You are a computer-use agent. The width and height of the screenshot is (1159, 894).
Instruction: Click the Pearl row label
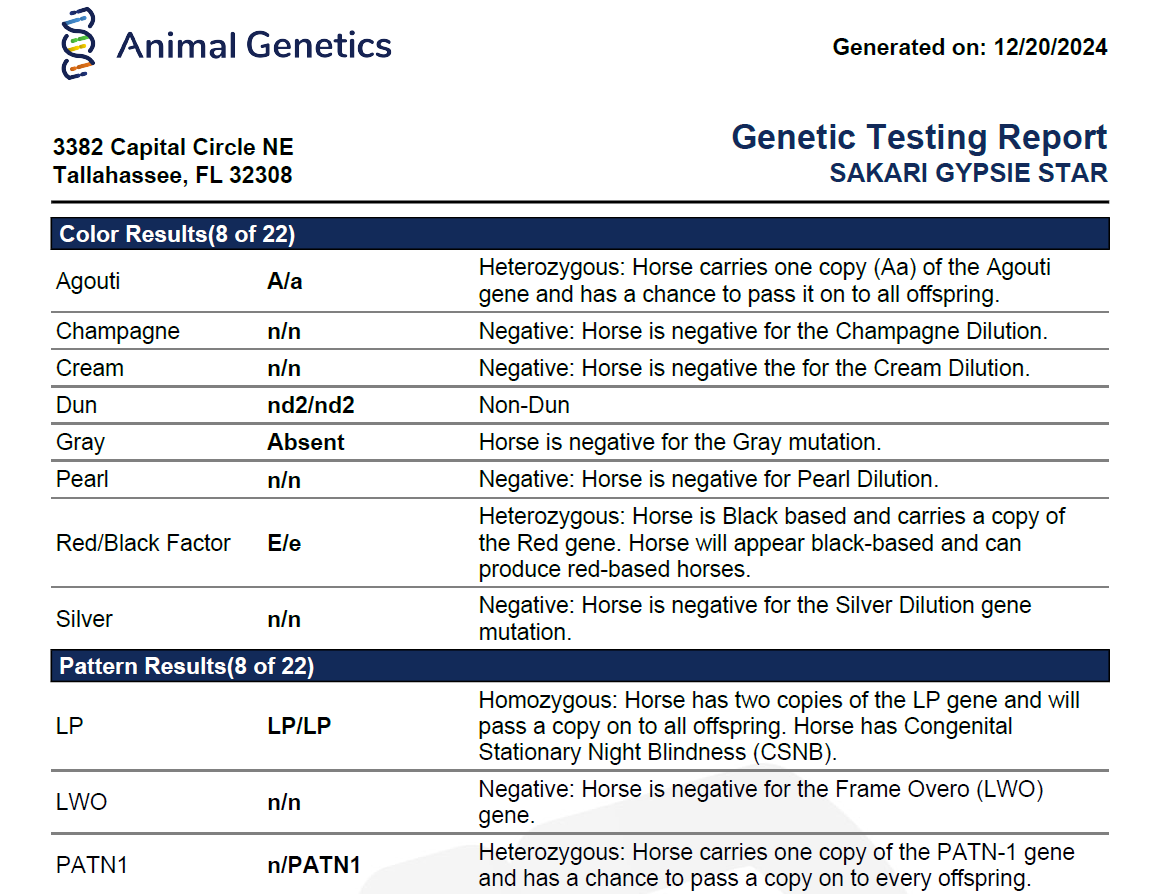coord(82,479)
